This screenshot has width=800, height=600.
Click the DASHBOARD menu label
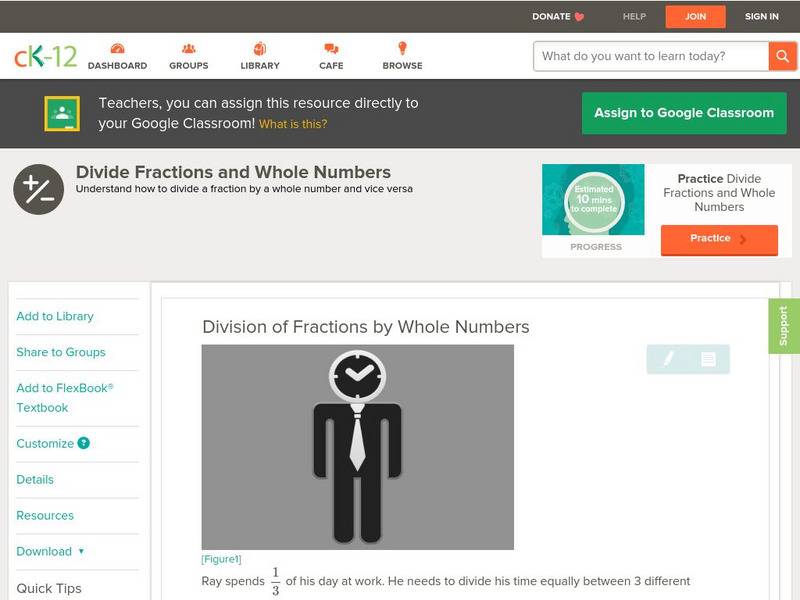tap(117, 66)
